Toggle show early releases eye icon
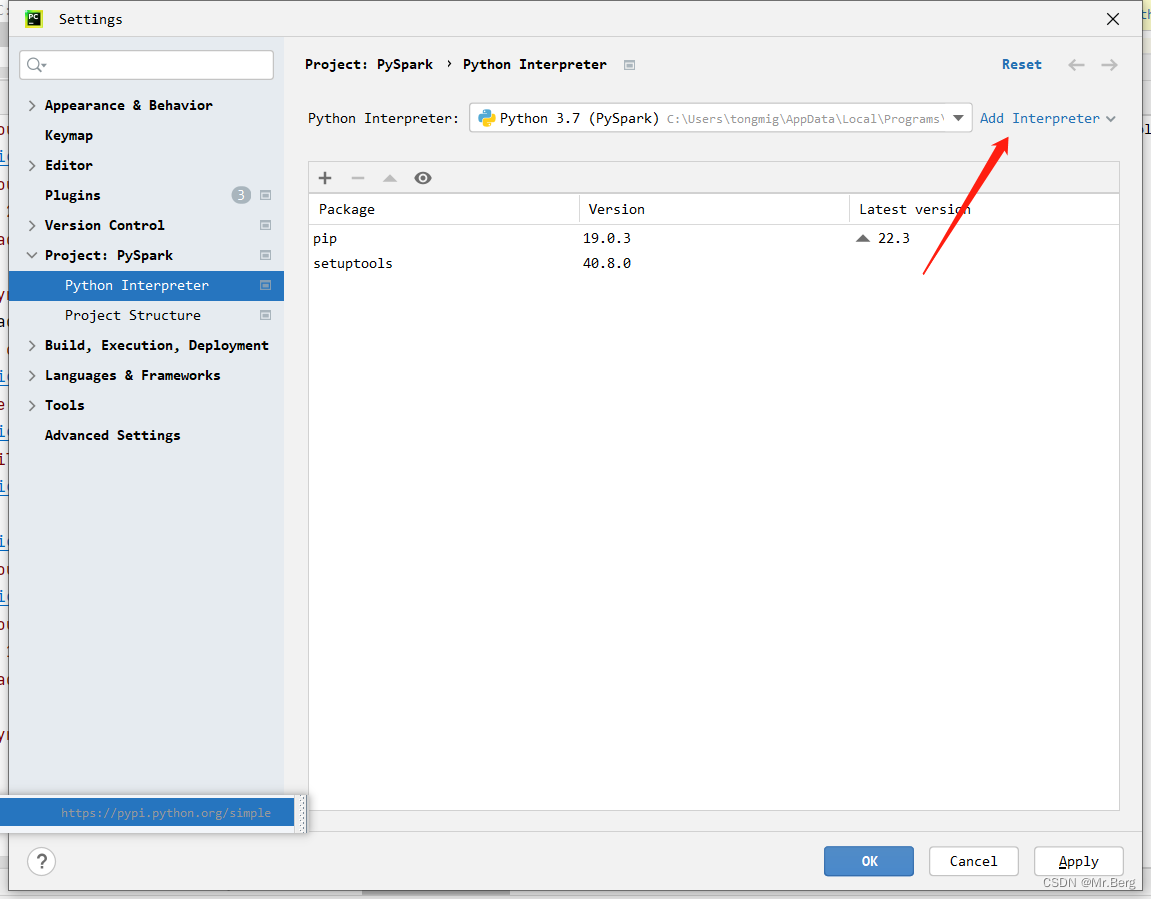 pos(423,178)
